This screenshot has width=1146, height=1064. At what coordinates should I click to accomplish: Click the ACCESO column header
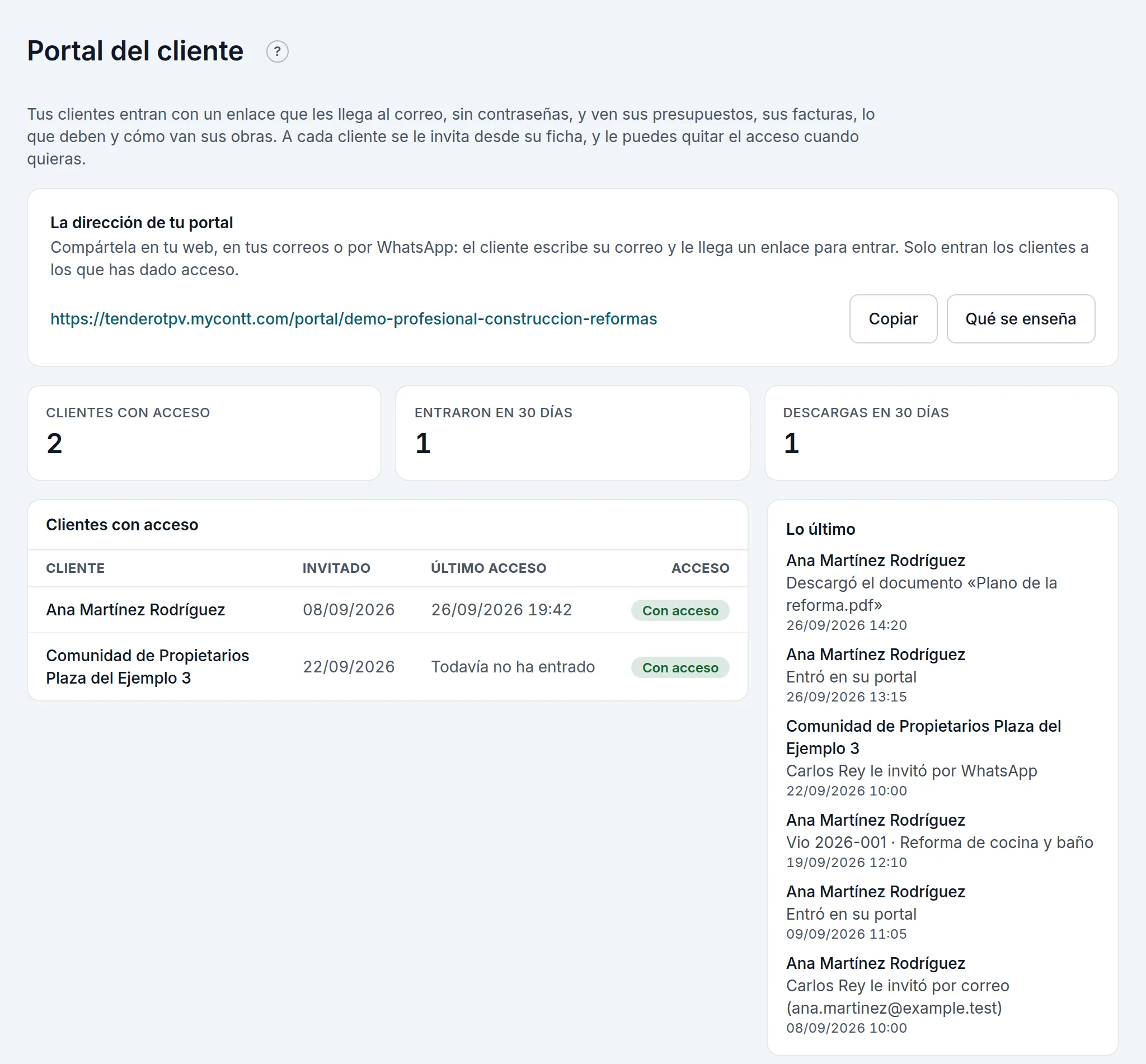tap(700, 568)
